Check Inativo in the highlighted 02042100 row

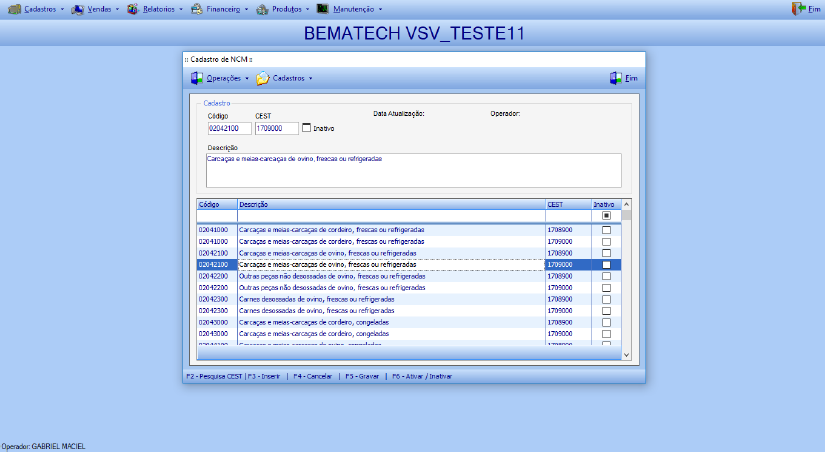(x=606, y=265)
